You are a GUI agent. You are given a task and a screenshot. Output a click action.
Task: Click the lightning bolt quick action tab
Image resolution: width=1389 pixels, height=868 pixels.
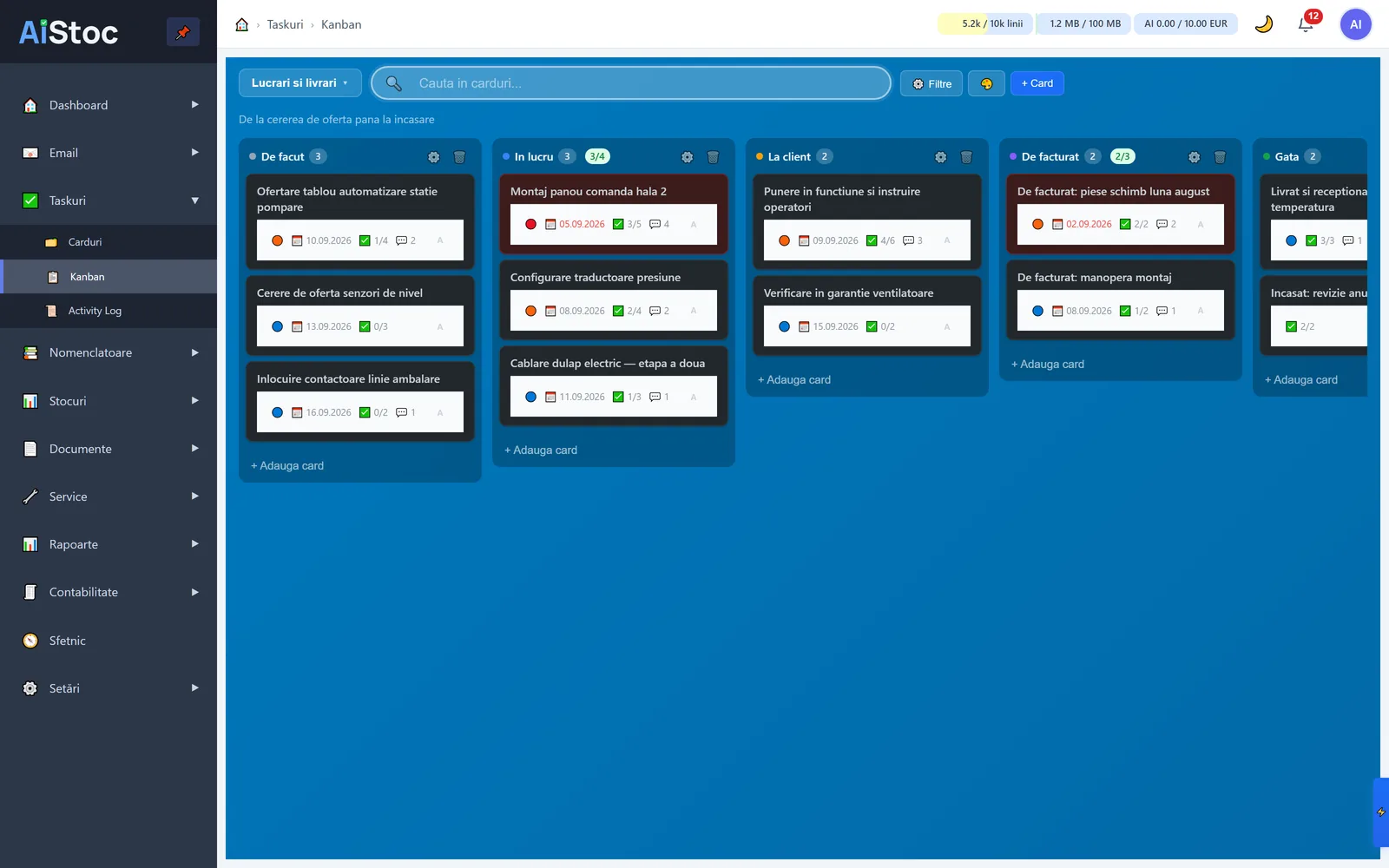(1380, 812)
